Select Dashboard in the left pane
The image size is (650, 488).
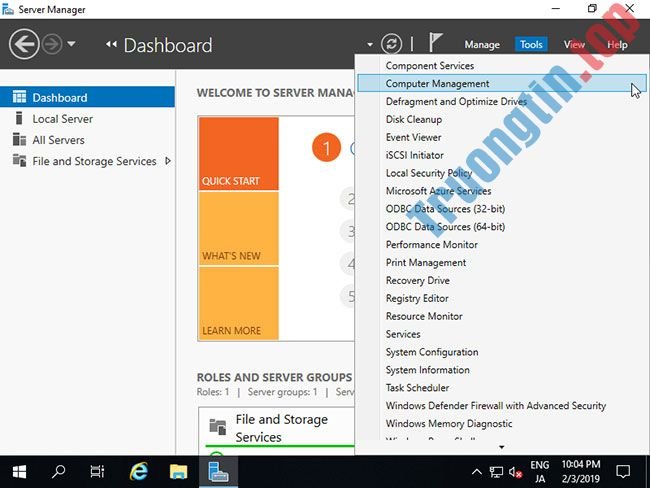(x=87, y=97)
